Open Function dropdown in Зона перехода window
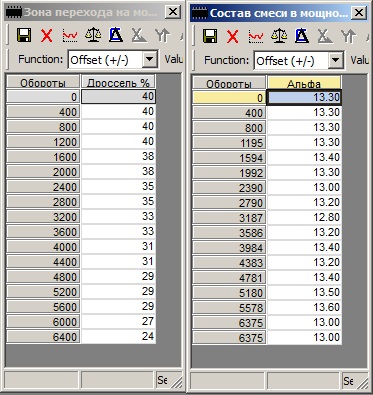Image resolution: width=373 pixels, height=395 pixels. [x=150, y=60]
